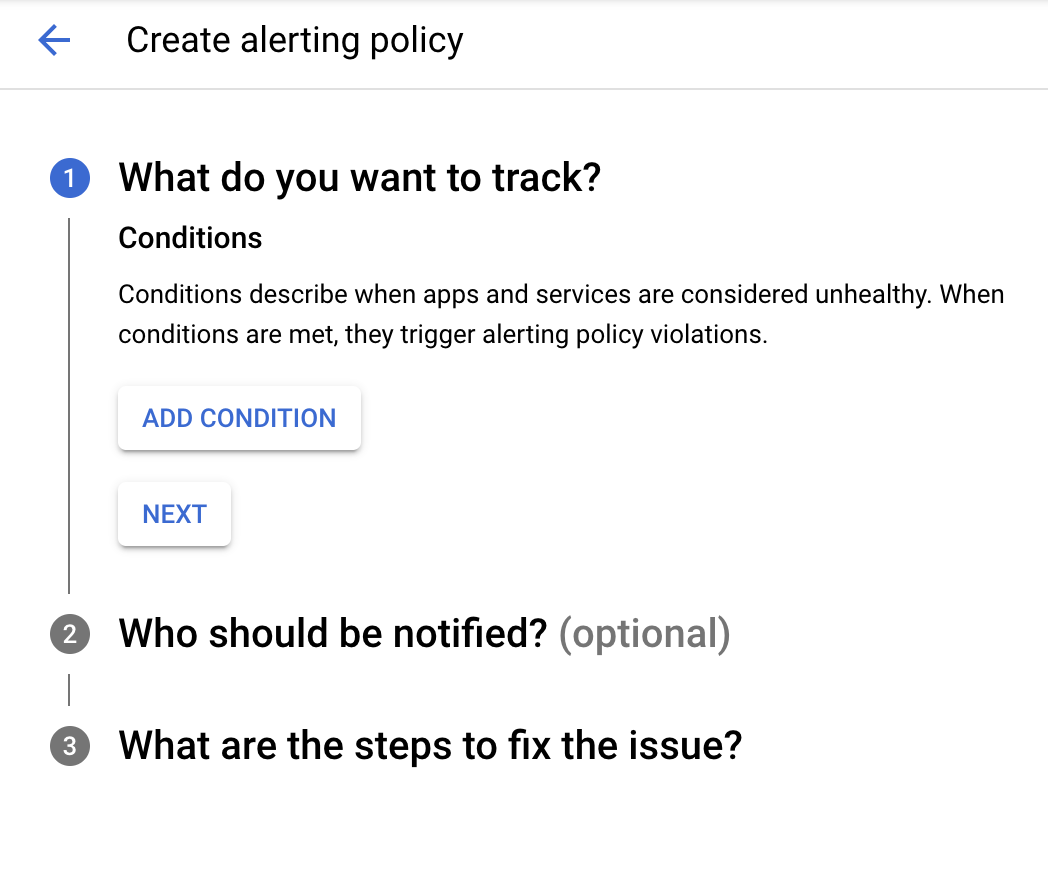The image size is (1048, 880).
Task: Click the "(optional)" label on step 2
Action: tap(644, 634)
